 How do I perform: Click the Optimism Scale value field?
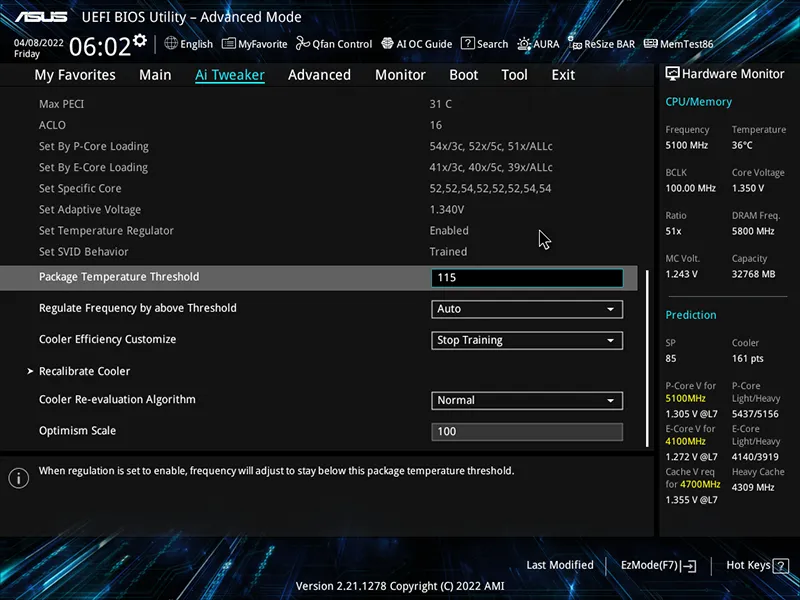coord(527,432)
